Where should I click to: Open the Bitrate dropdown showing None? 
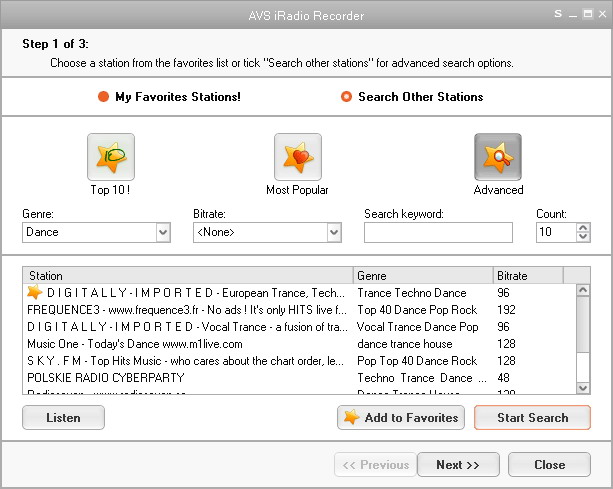334,233
